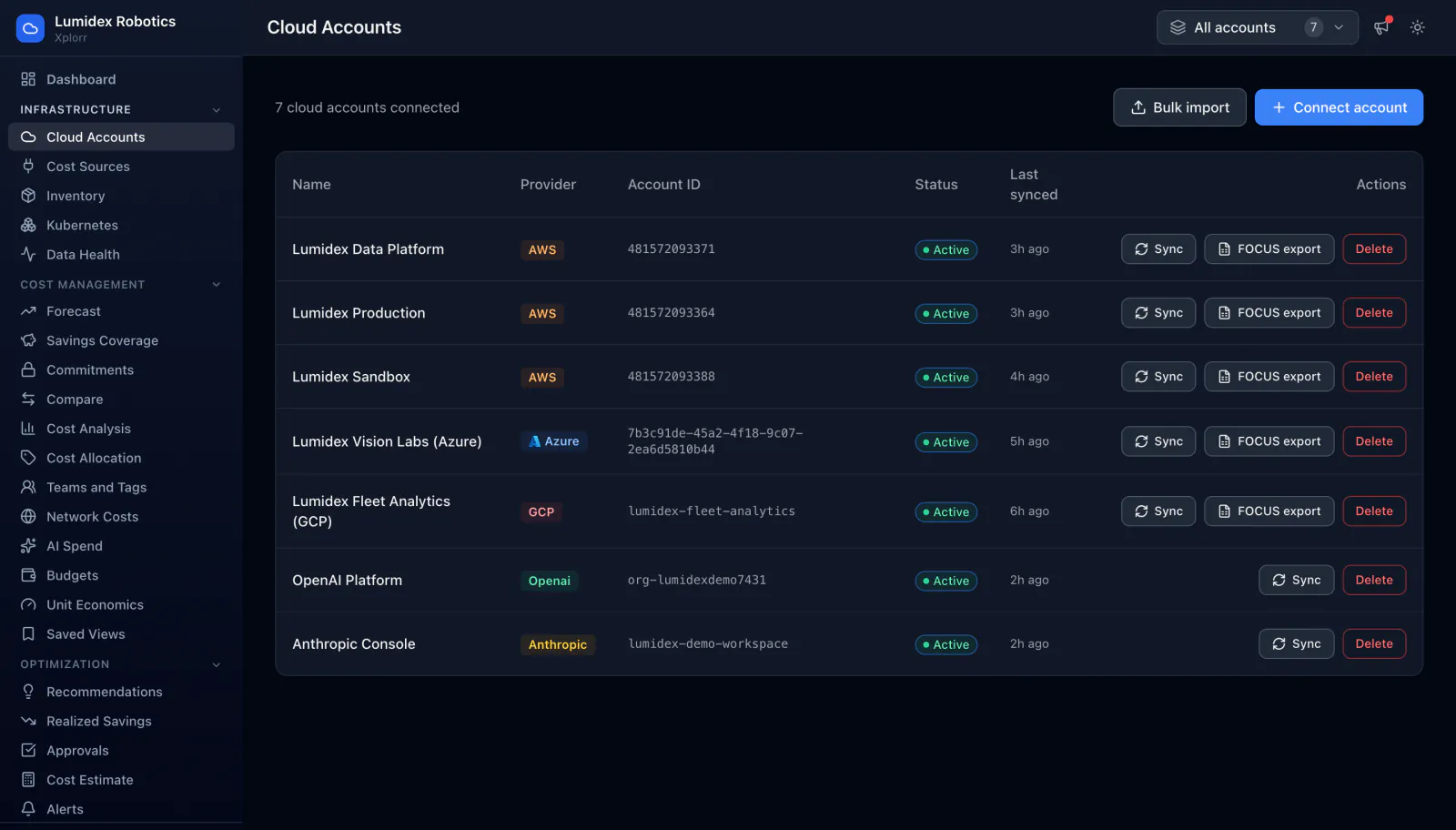This screenshot has width=1456, height=830.
Task: Delete the Lumidex Data Platform account
Action: pyautogui.click(x=1374, y=249)
